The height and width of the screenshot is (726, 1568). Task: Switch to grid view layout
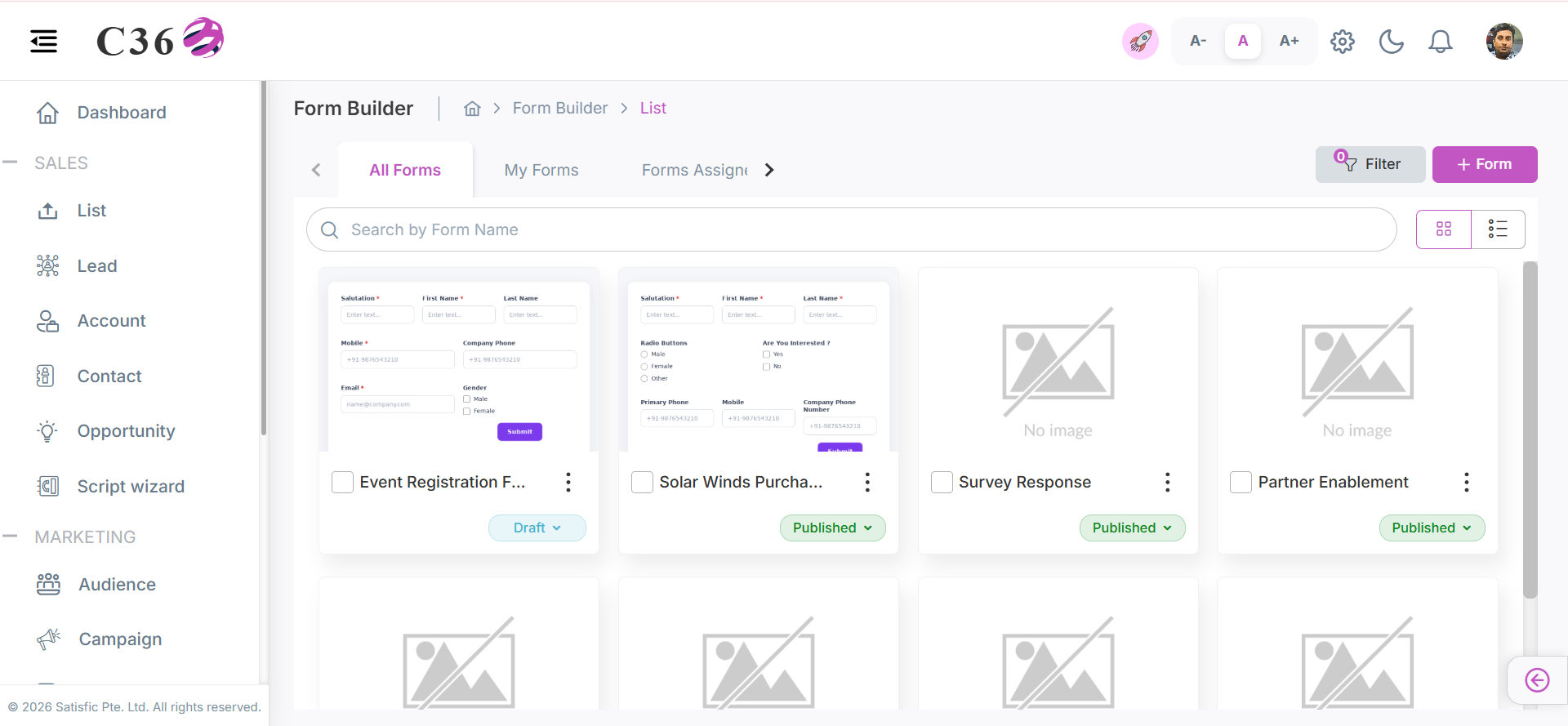[1444, 229]
